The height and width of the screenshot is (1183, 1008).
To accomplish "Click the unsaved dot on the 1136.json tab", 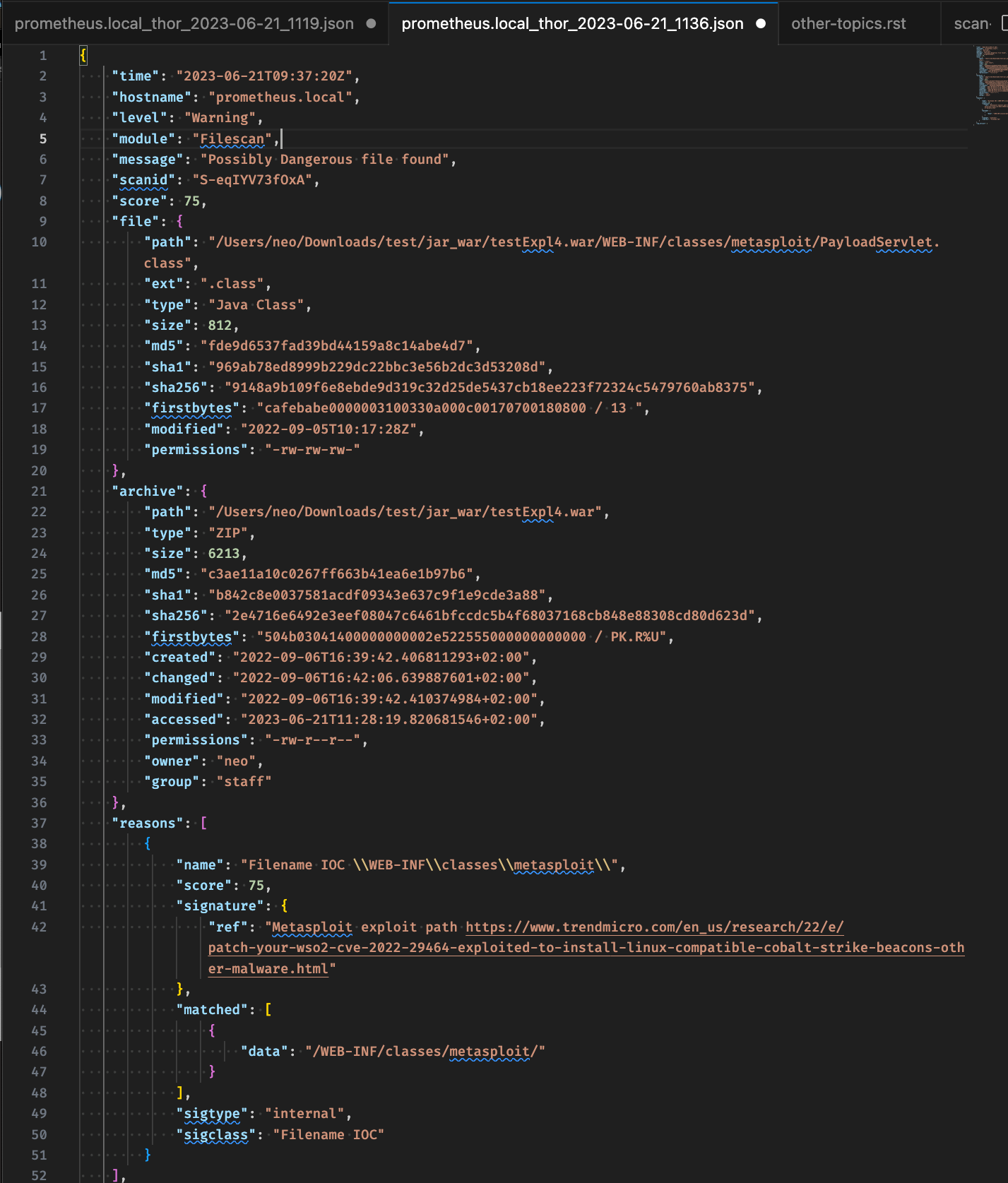I will (761, 23).
